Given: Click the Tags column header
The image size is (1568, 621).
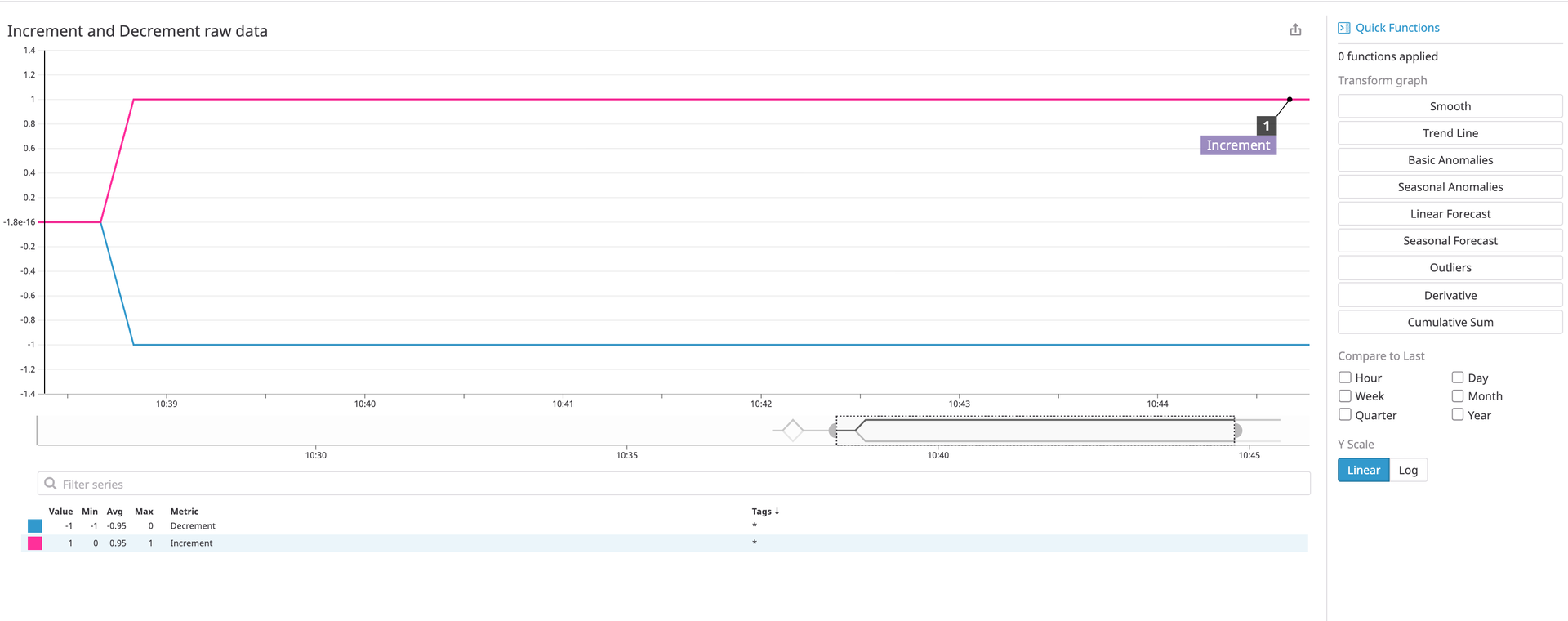Looking at the screenshot, I should coord(761,512).
